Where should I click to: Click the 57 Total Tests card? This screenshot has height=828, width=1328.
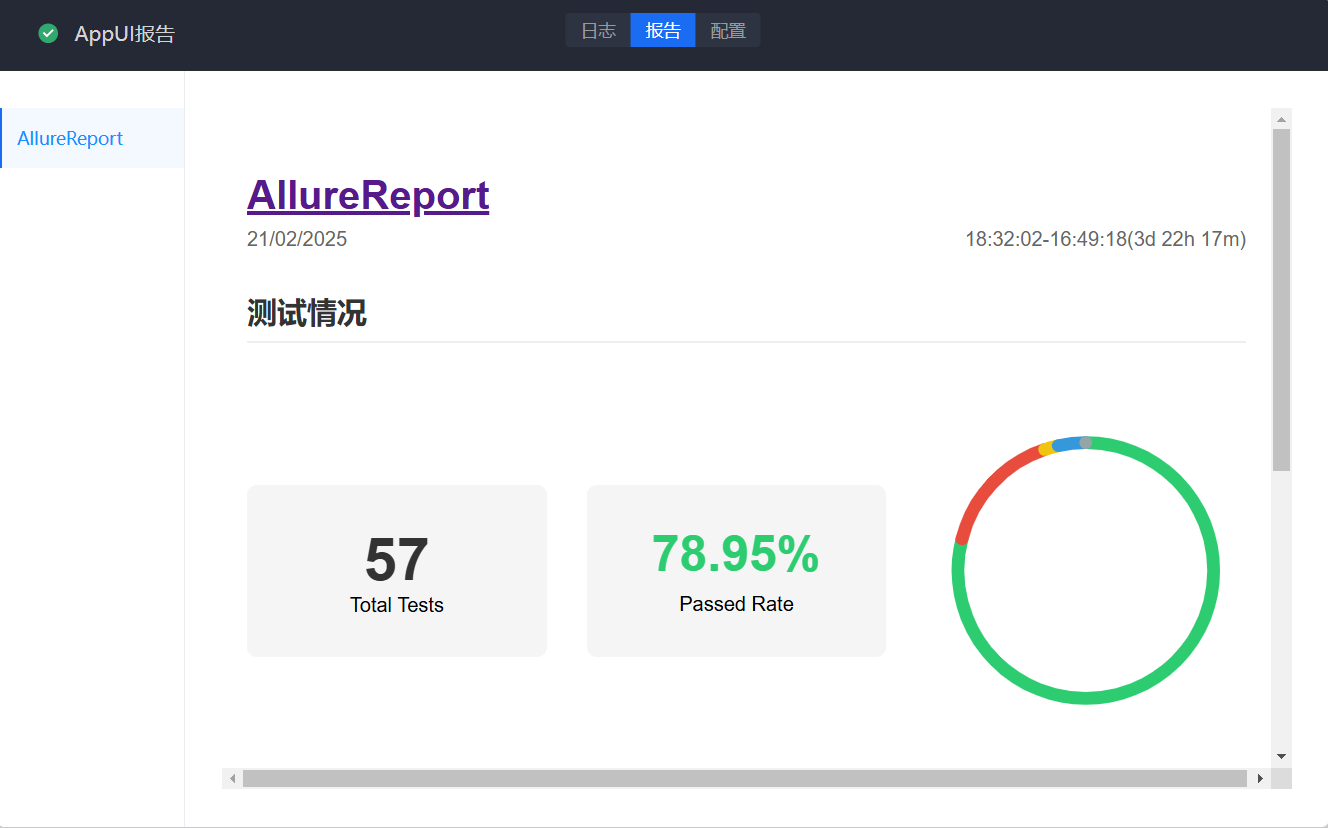tap(396, 571)
